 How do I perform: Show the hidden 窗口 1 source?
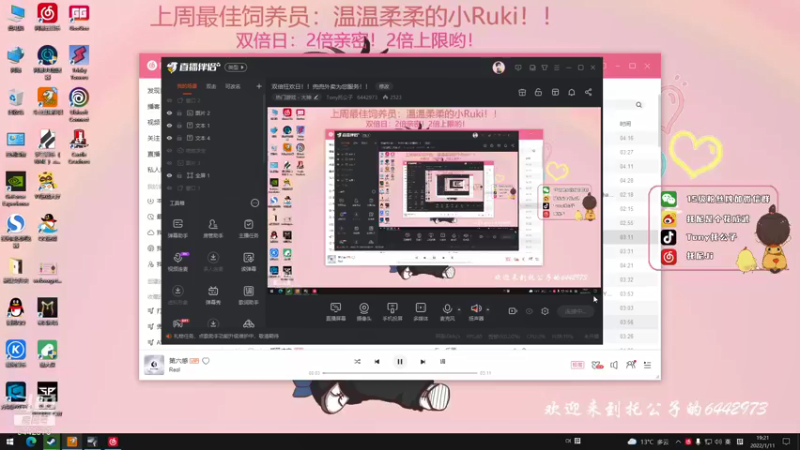click(x=169, y=188)
